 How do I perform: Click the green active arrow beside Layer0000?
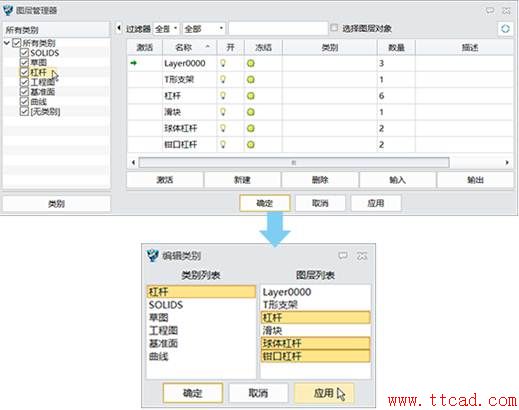(x=134, y=63)
